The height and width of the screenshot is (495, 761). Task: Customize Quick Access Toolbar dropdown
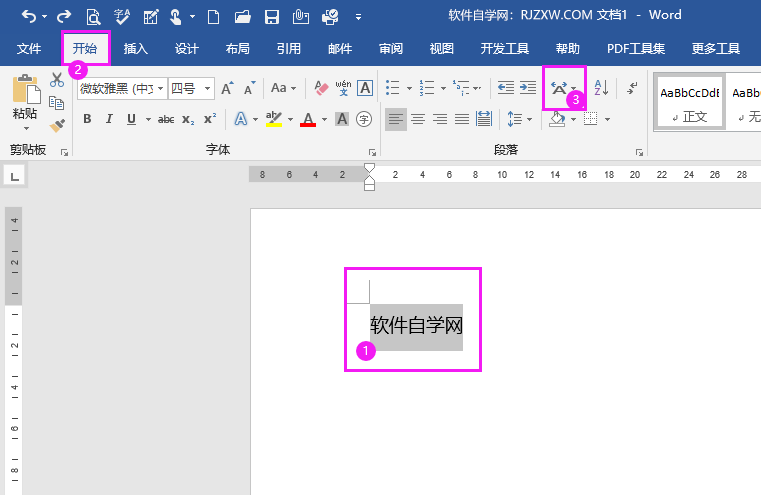click(358, 17)
